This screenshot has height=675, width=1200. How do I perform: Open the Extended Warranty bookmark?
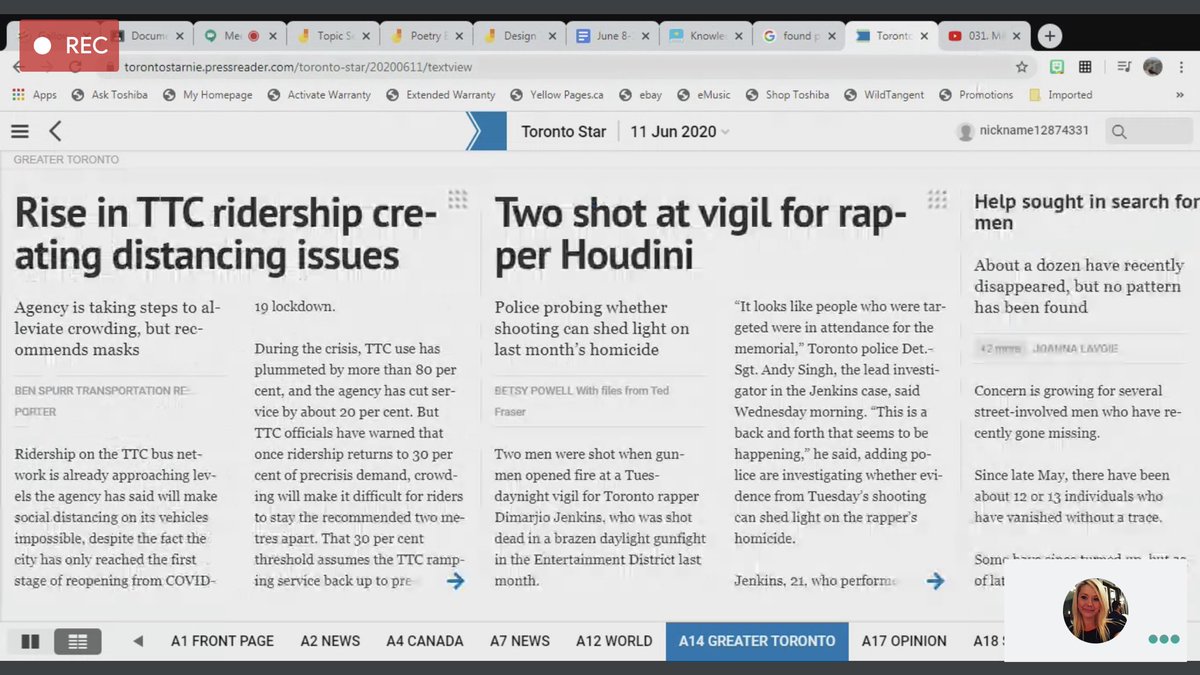[440, 95]
